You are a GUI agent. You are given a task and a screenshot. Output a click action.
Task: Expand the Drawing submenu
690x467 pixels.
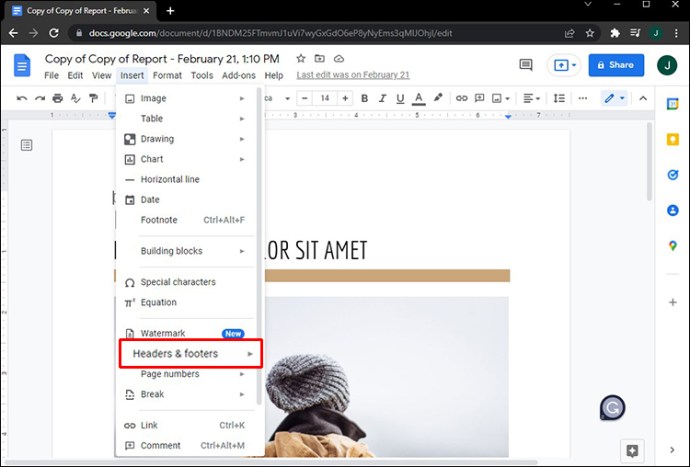click(x=185, y=139)
